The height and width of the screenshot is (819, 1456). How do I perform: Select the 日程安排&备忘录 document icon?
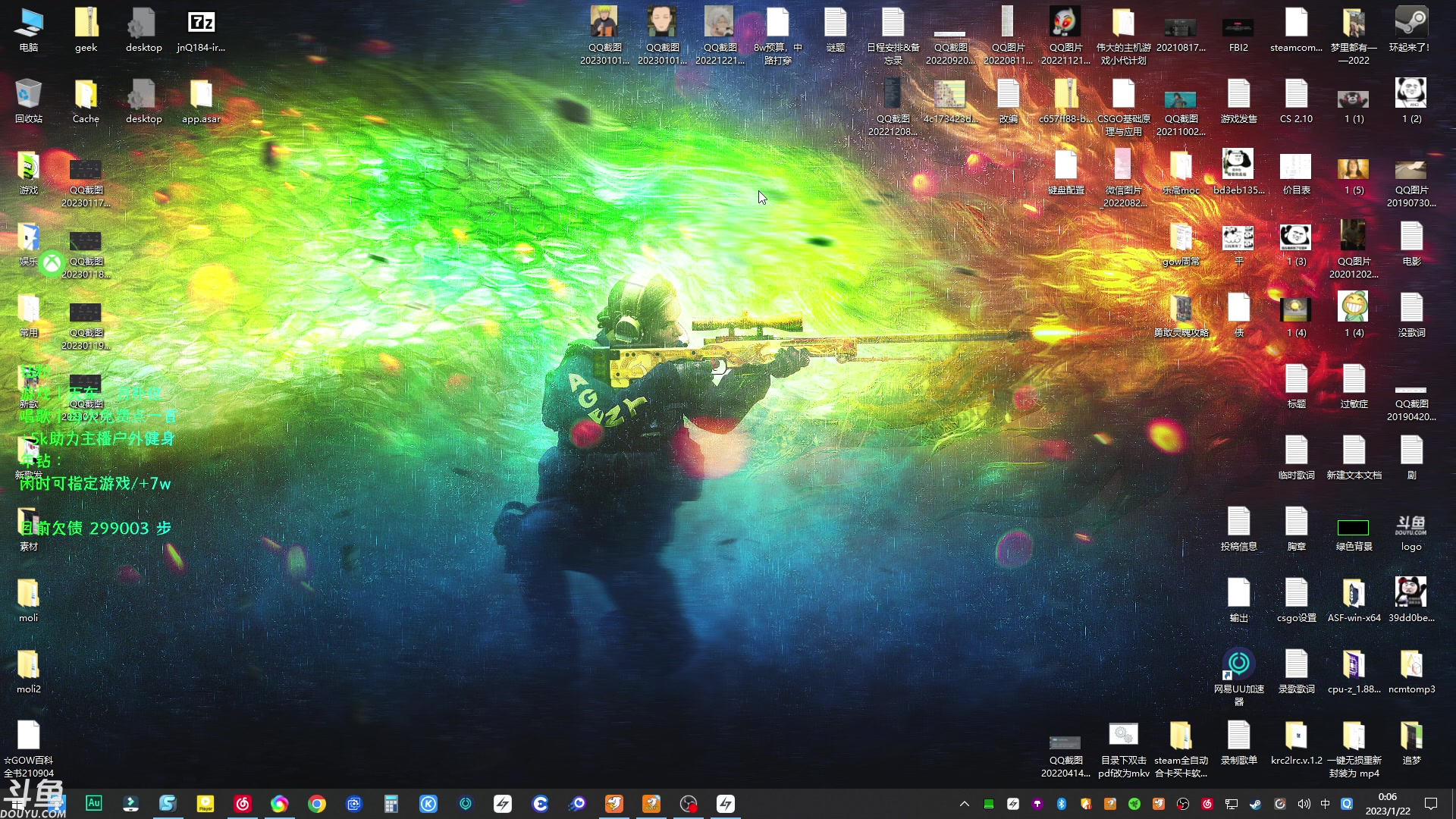pos(893,34)
